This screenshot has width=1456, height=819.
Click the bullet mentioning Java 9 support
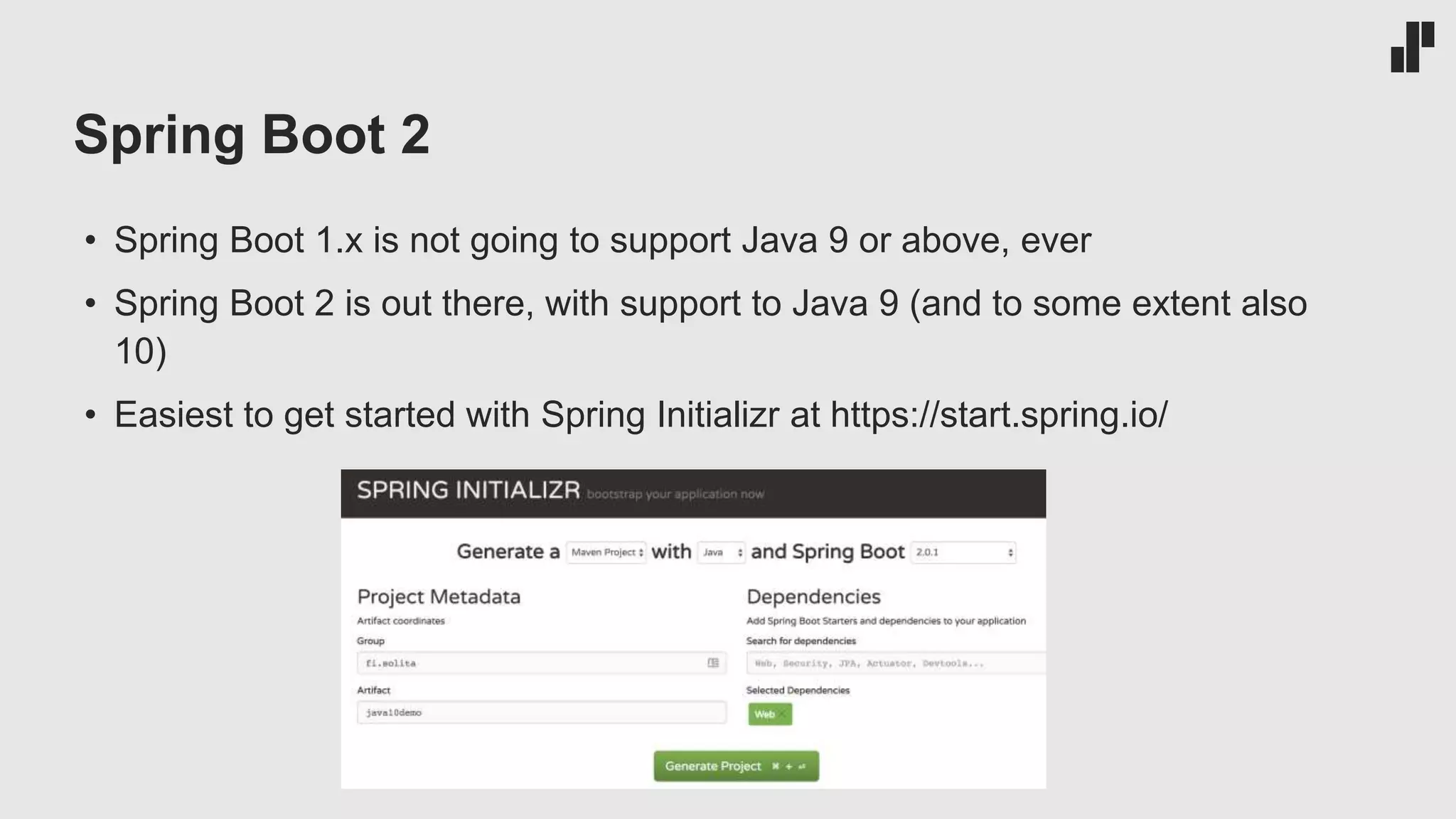point(710,304)
